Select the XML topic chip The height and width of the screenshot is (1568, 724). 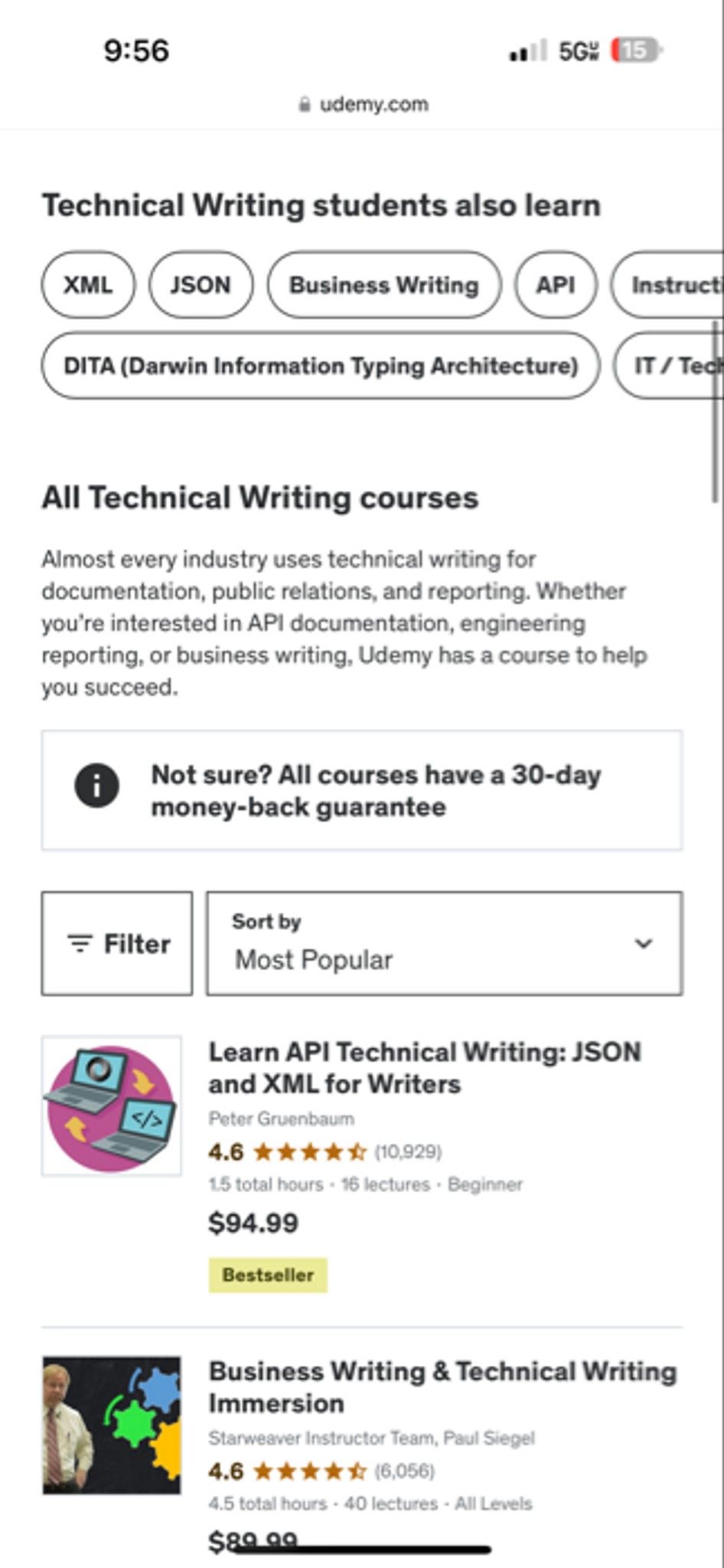pyautogui.click(x=88, y=285)
